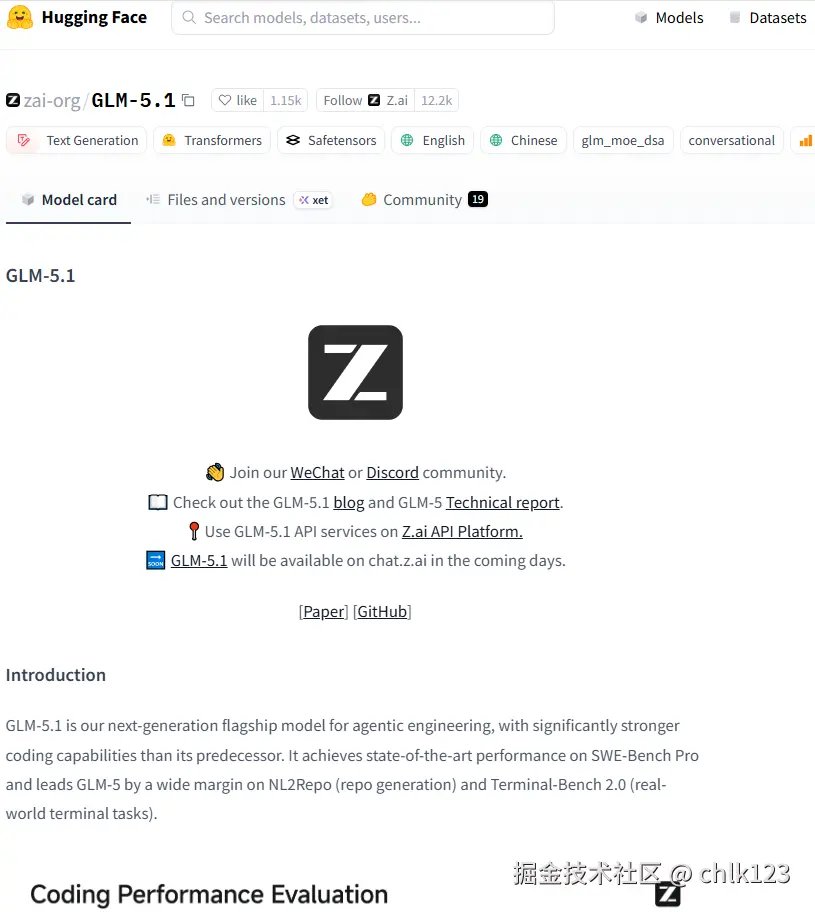Open the GitHub repository link
Viewport: 815px width, 912px height.
point(382,611)
